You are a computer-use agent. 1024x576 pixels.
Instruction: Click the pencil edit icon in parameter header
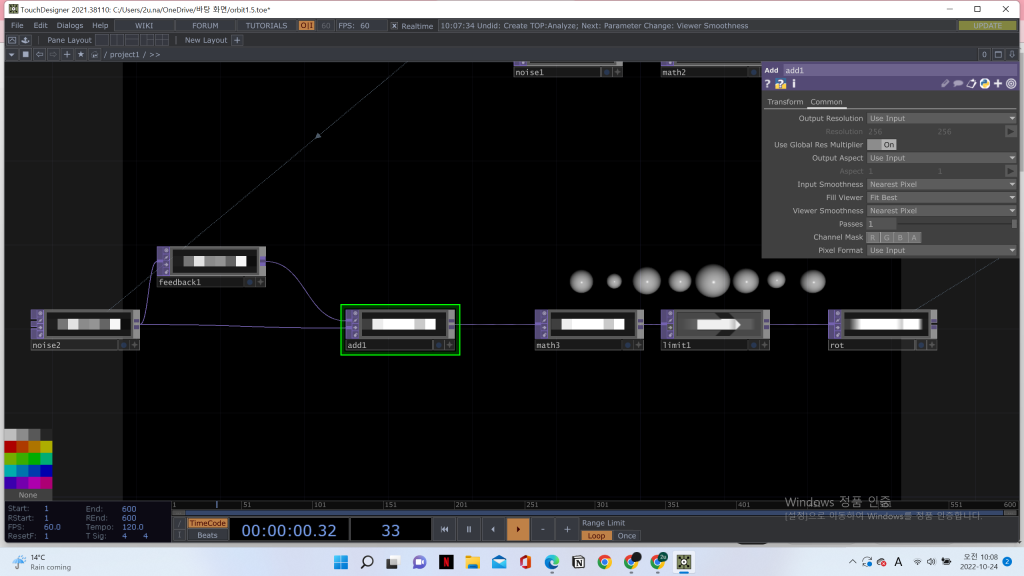coord(945,84)
